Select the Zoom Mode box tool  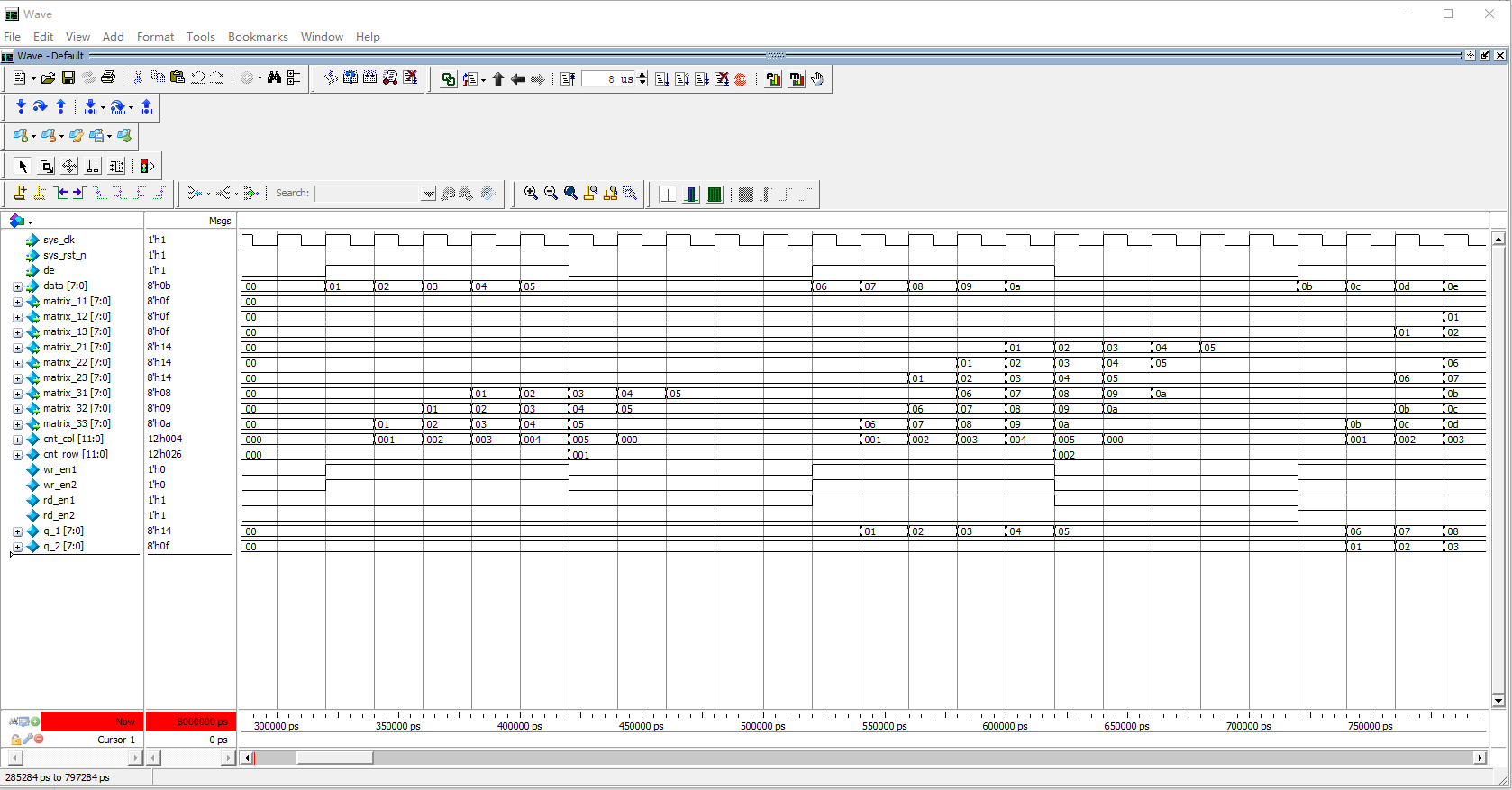pyautogui.click(x=46, y=166)
